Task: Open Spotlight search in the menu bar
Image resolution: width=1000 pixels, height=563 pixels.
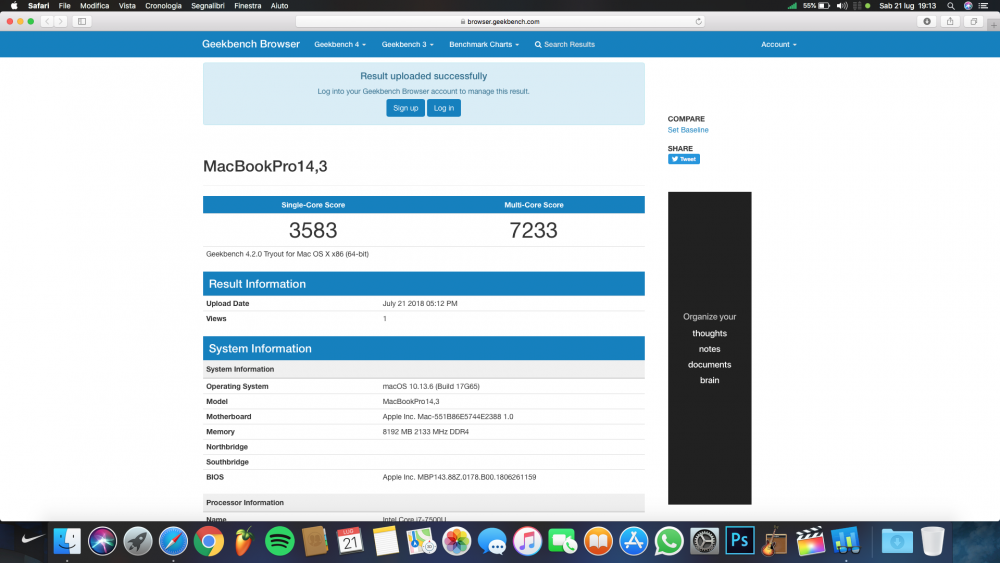Action: point(950,6)
